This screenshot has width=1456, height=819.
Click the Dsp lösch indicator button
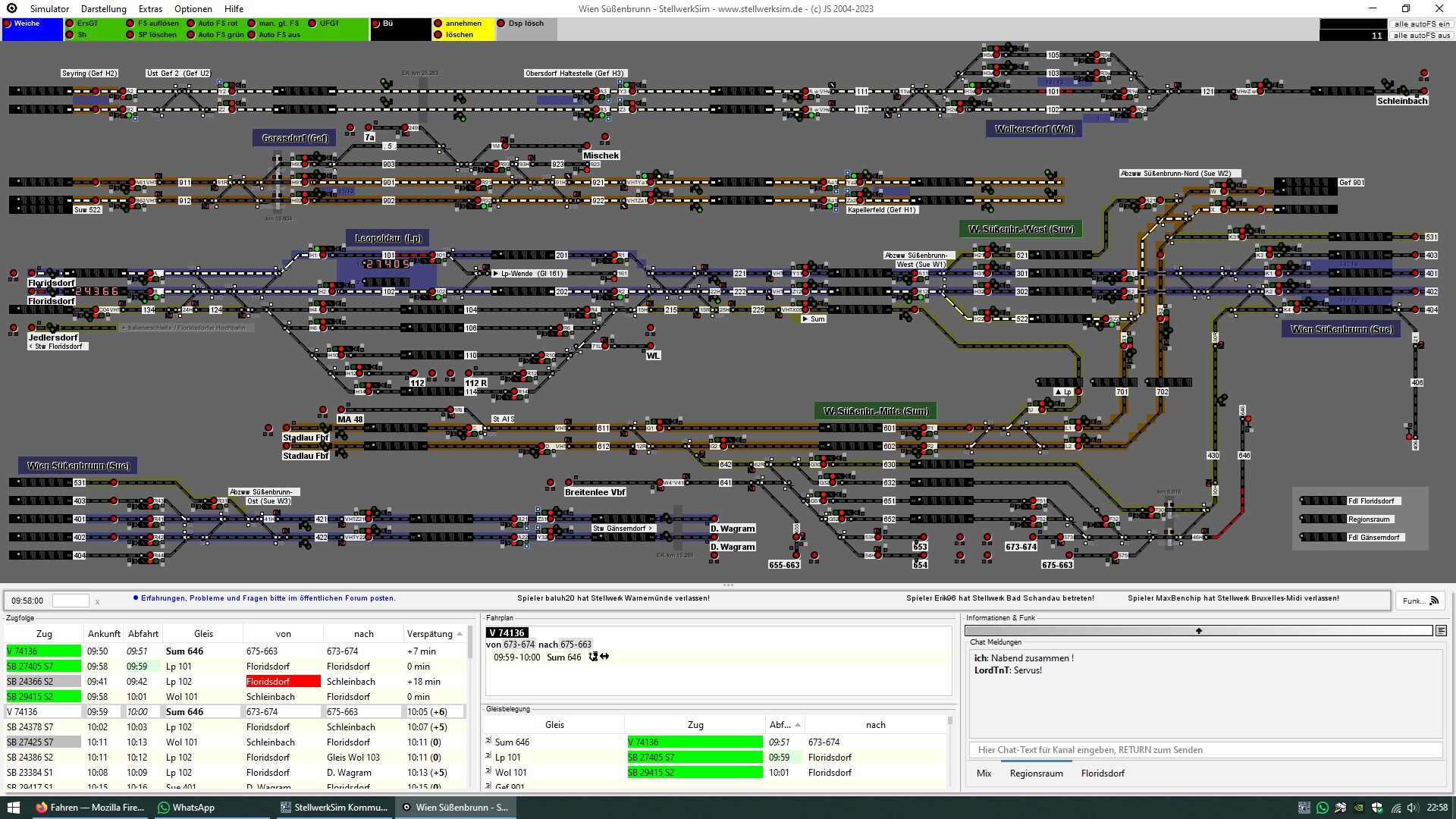tap(500, 24)
